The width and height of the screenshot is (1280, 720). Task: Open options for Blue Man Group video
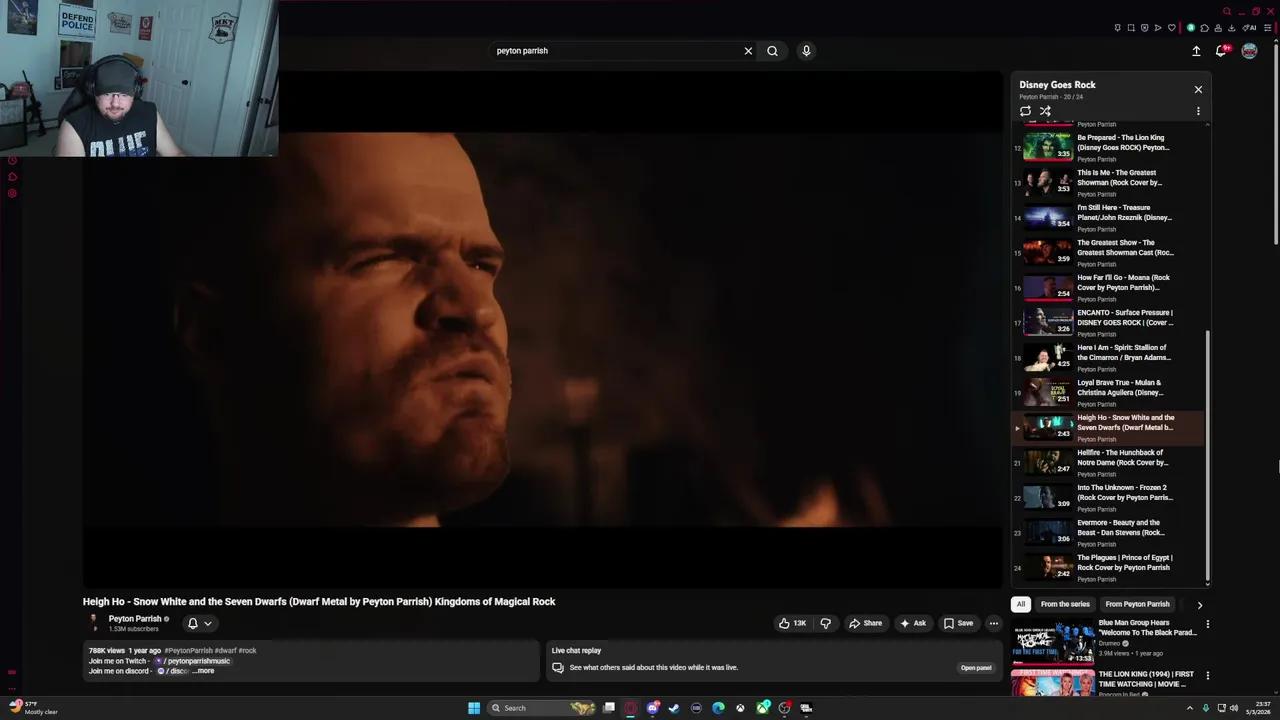[x=1207, y=624]
